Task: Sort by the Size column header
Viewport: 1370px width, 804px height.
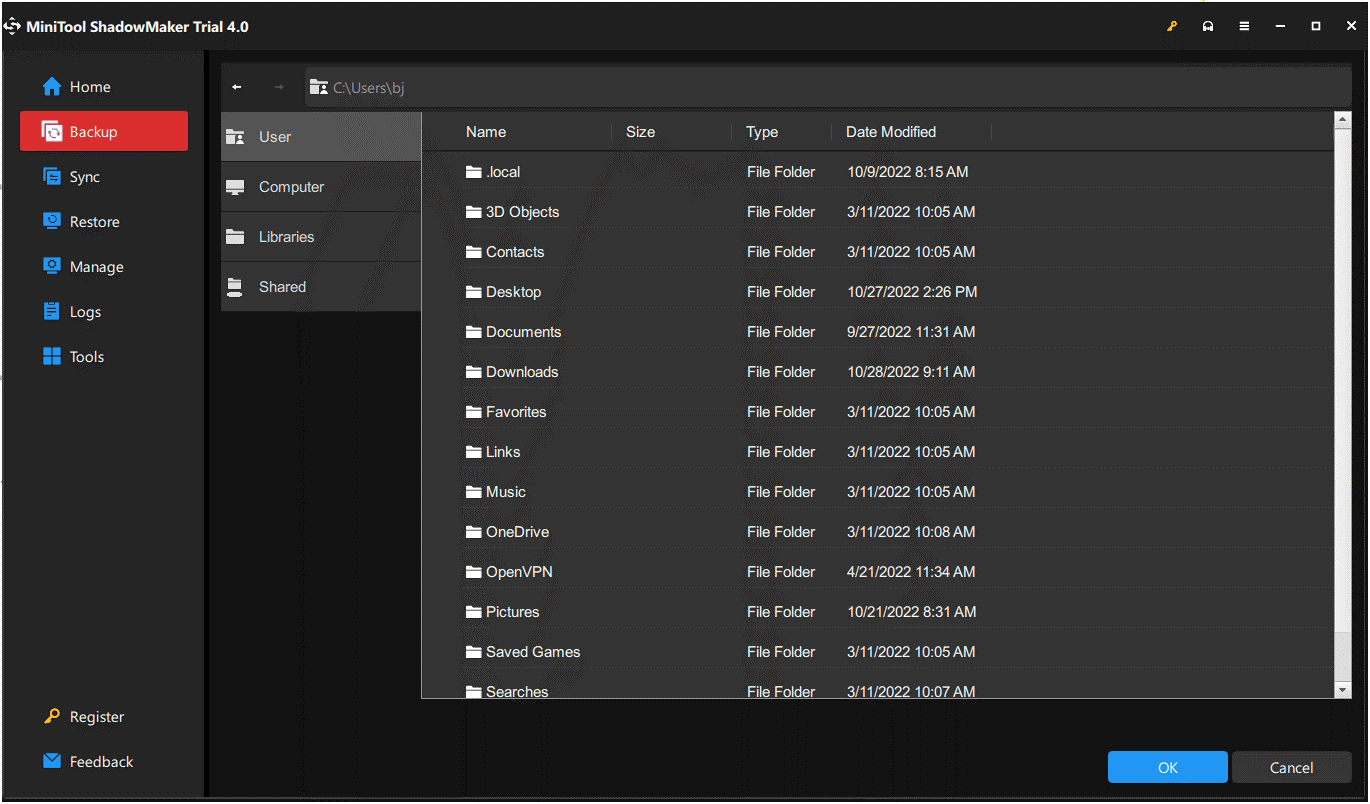Action: 641,132
